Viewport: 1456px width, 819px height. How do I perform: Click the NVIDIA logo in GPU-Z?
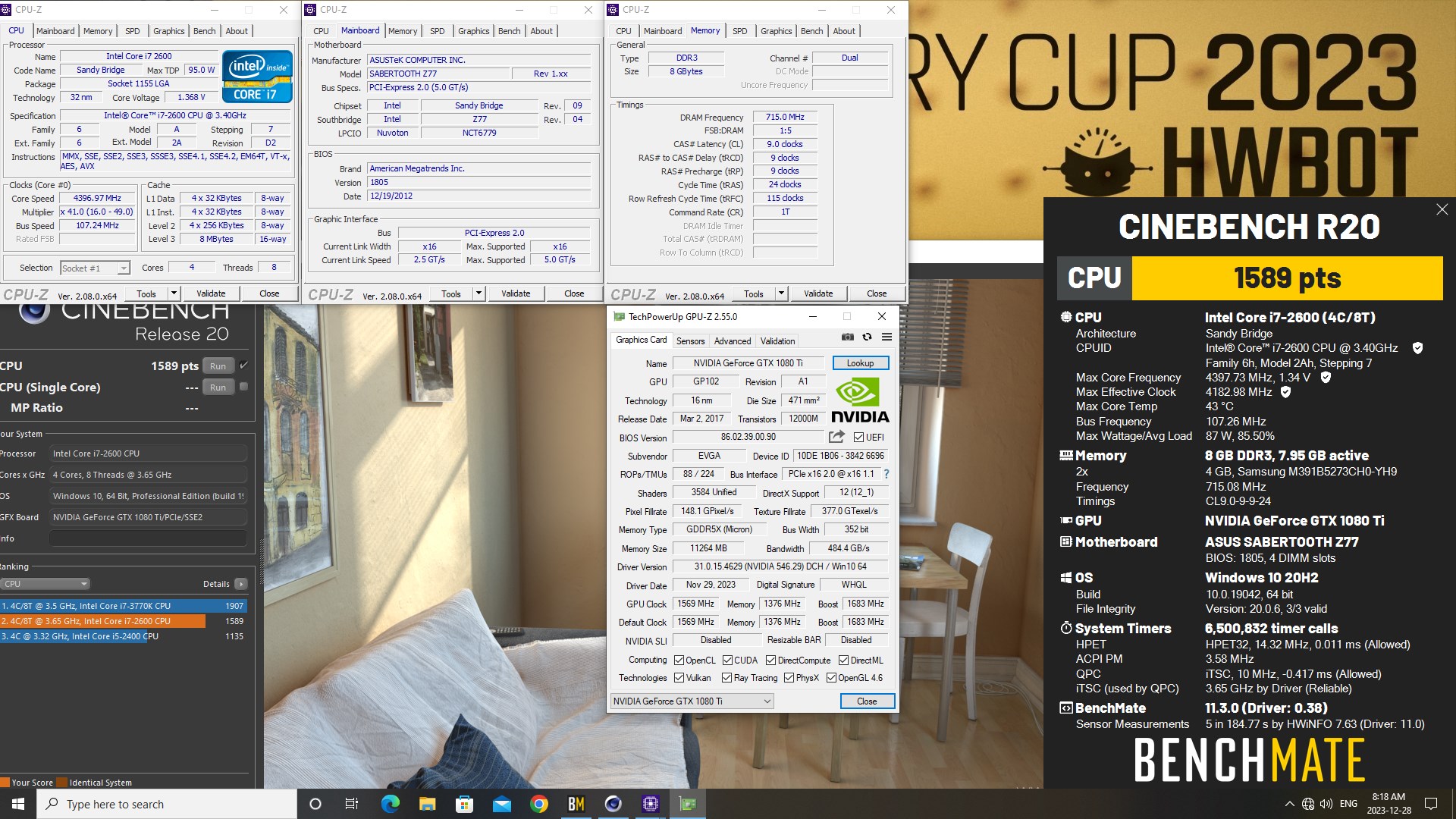[860, 400]
